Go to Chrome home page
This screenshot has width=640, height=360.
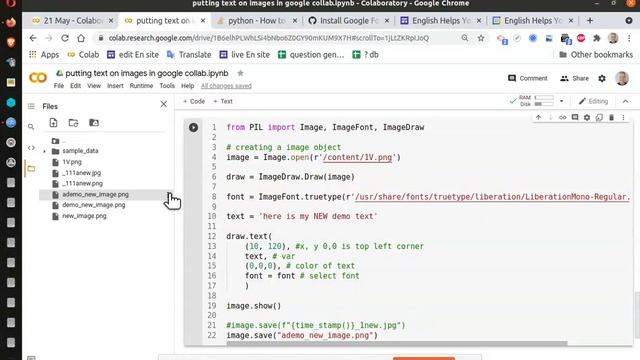tap(81, 38)
